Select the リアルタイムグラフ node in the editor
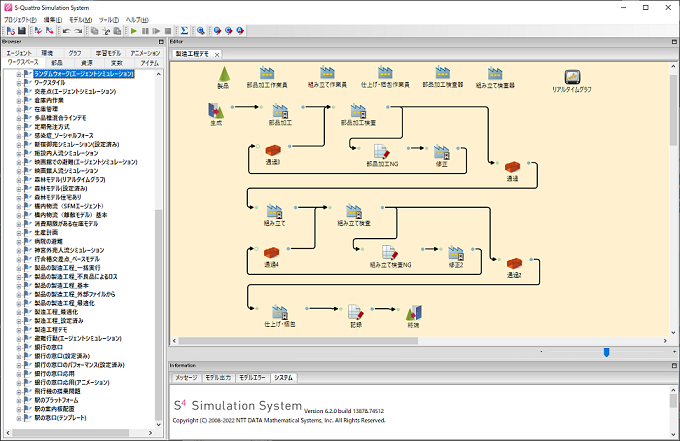Screen dimensions: 680x441 (x=573, y=77)
